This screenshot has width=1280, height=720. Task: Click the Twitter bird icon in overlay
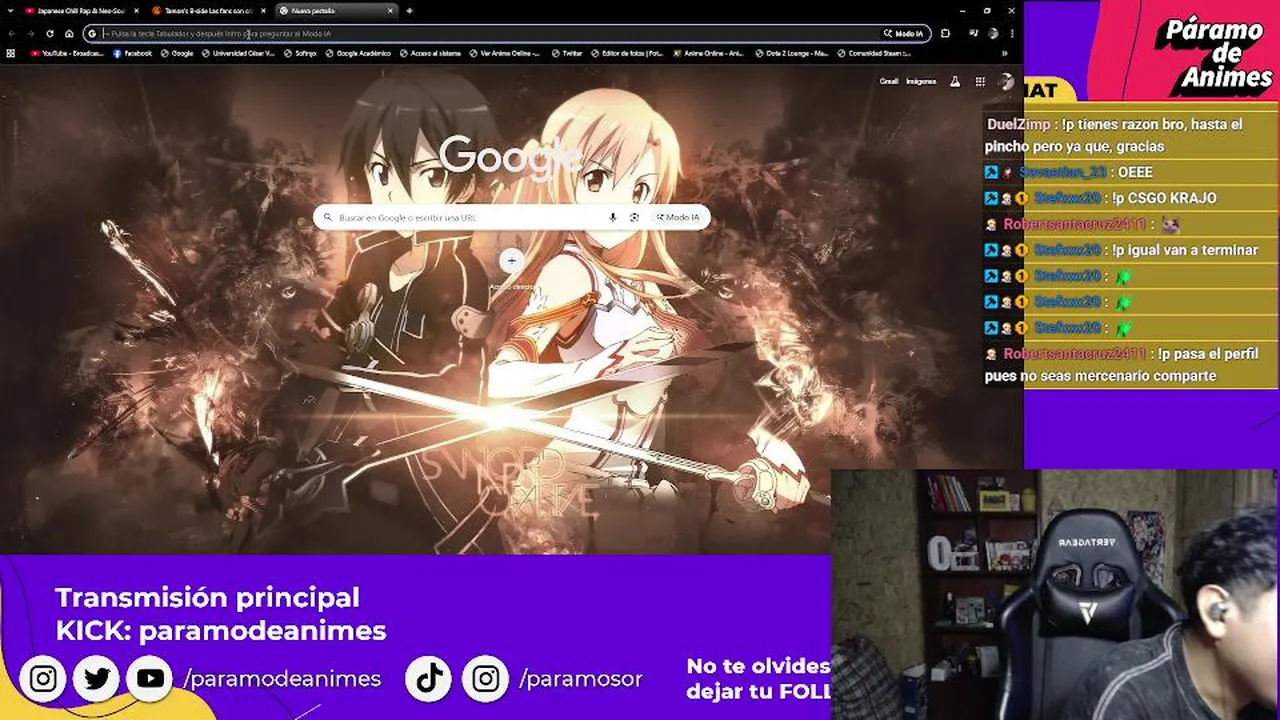pyautogui.click(x=97, y=679)
